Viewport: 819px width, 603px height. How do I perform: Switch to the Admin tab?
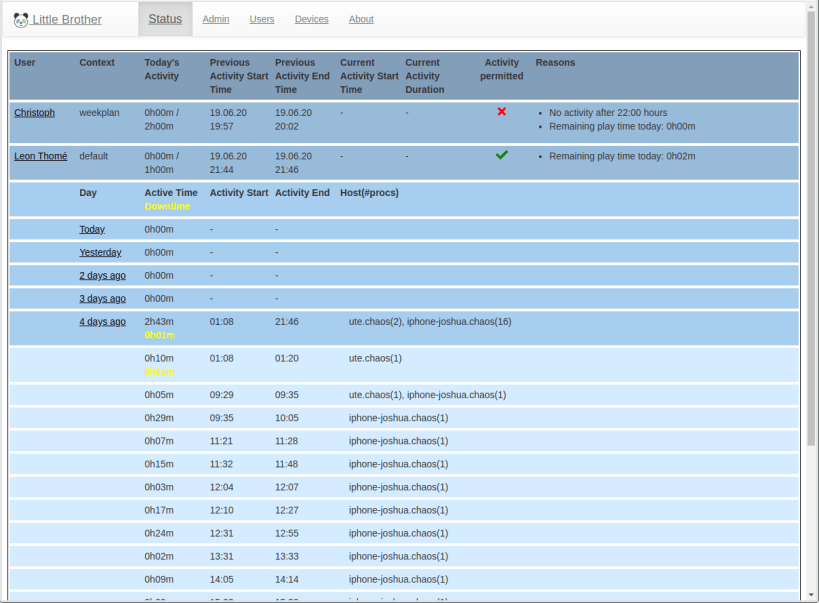tap(216, 19)
